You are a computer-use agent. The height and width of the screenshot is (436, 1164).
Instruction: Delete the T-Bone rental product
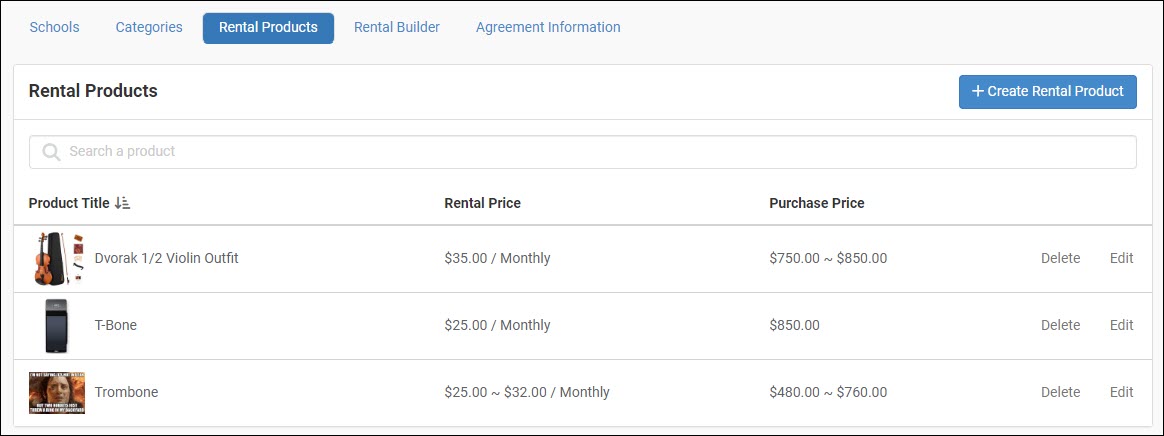1060,325
